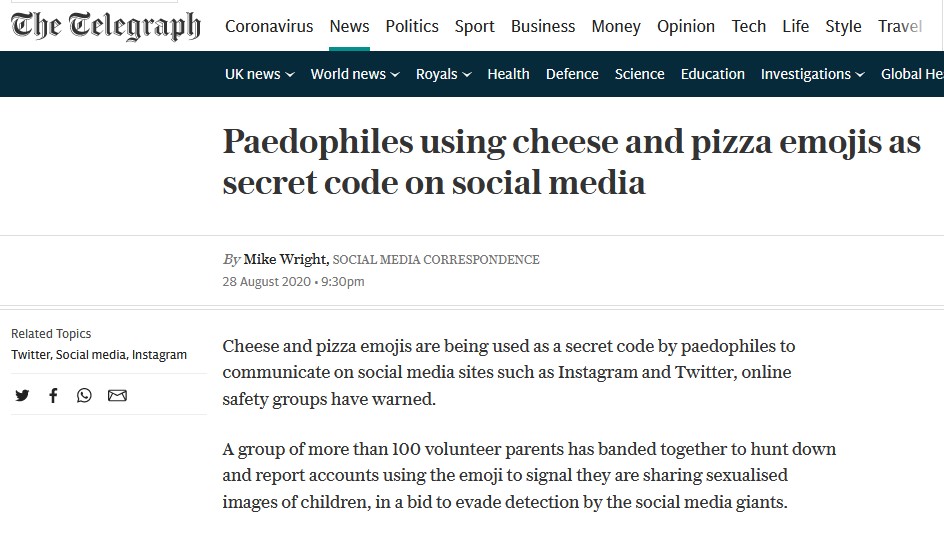This screenshot has height=536, width=944.
Task: Share article via WhatsApp icon
Action: 84,395
